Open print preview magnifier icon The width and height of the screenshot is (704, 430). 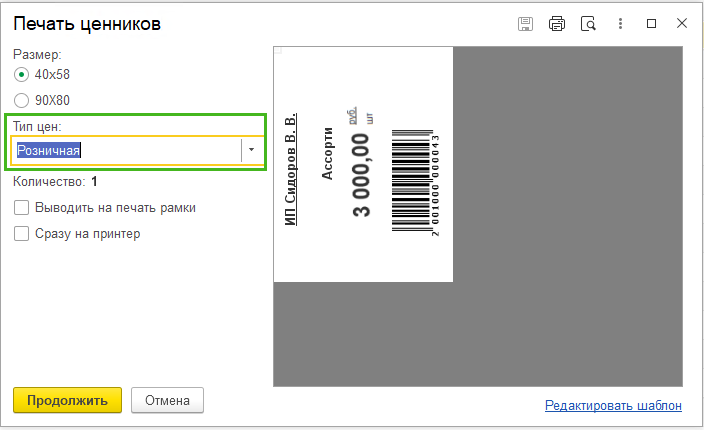click(588, 24)
